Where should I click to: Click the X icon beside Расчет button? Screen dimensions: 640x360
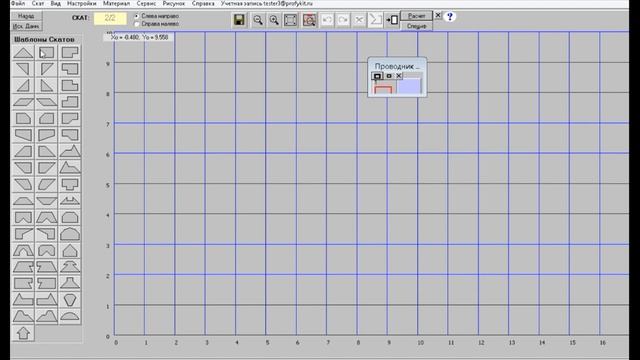pyautogui.click(x=438, y=16)
